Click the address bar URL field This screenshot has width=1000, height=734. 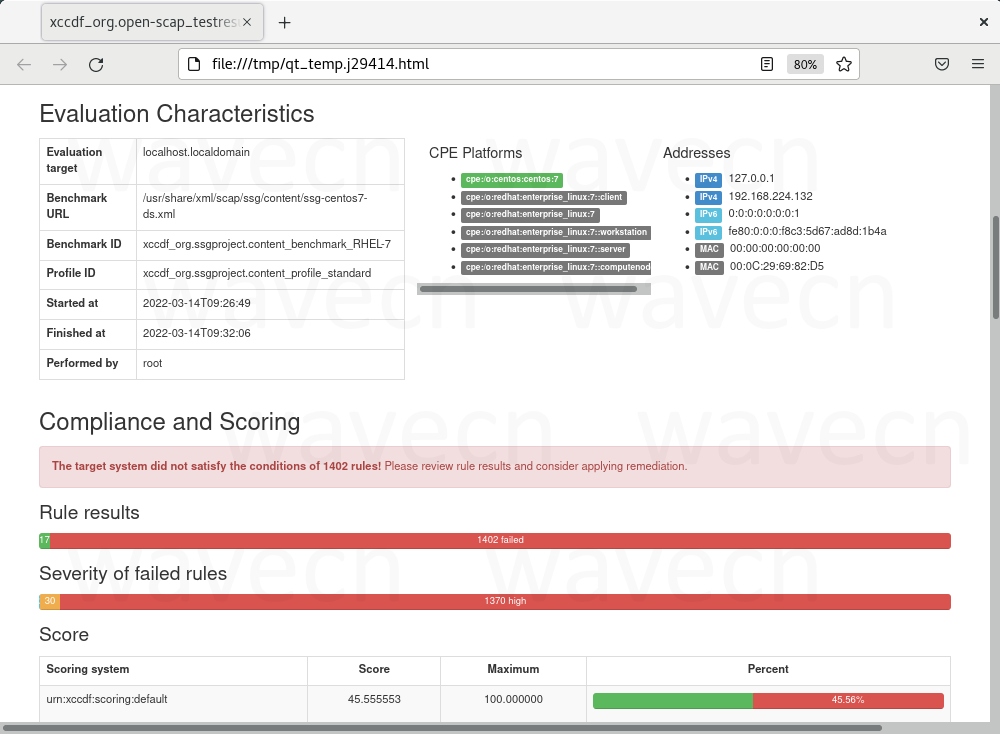480,64
